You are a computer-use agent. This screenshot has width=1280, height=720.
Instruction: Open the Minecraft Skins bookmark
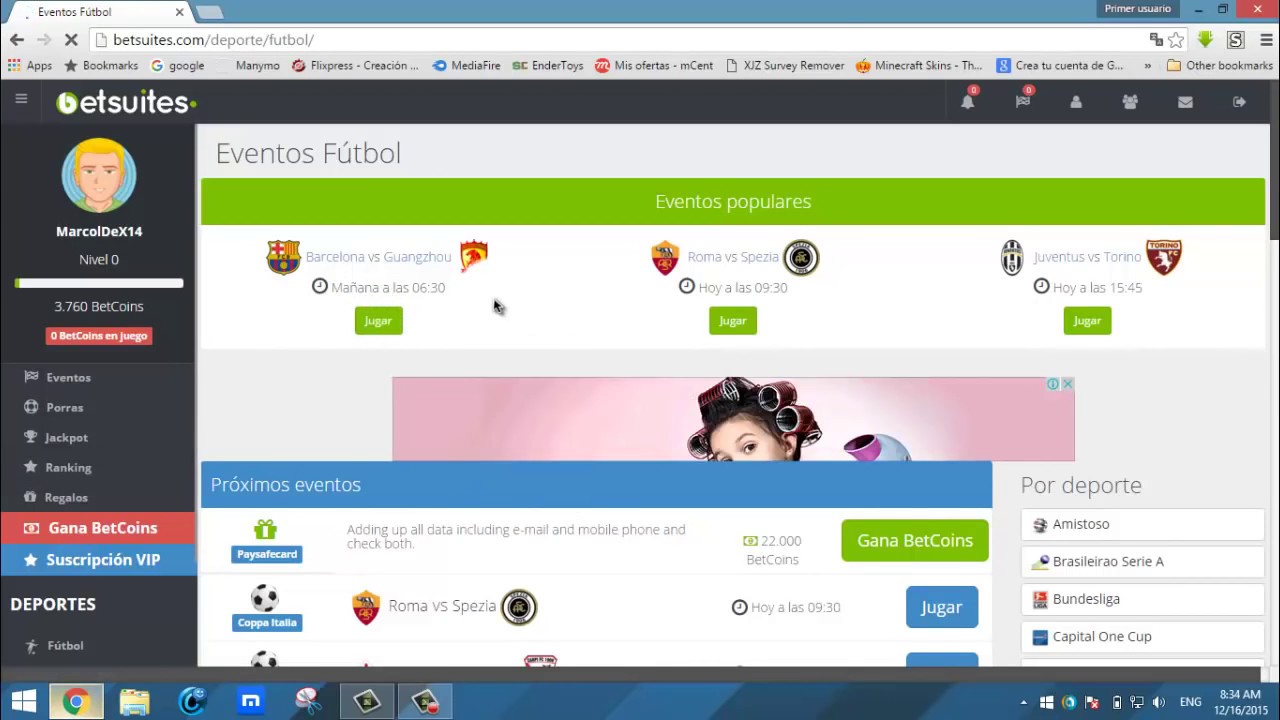[919, 66]
